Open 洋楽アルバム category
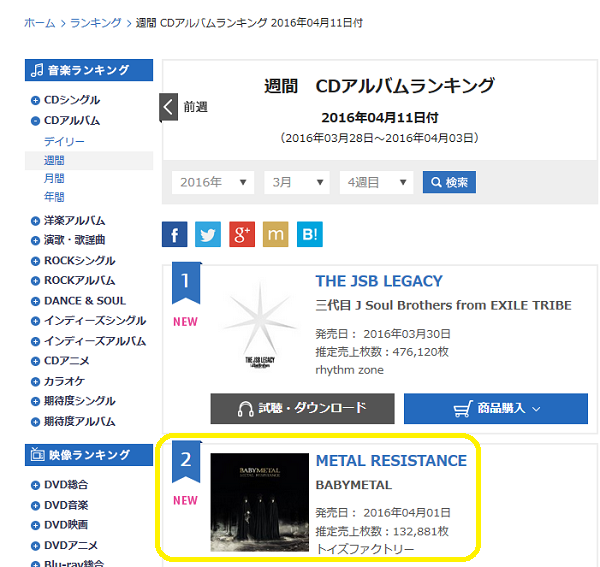 pyautogui.click(x=75, y=221)
